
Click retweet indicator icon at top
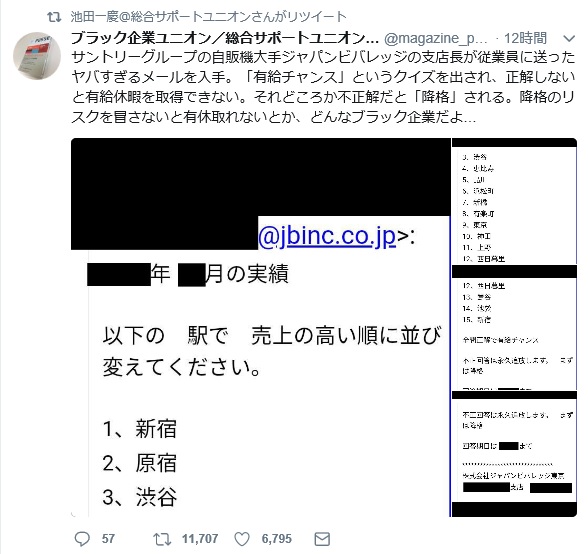(x=54, y=17)
